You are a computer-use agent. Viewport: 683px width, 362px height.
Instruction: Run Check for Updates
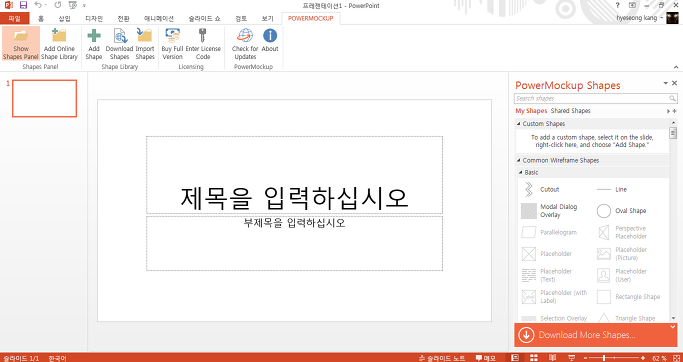(x=245, y=44)
